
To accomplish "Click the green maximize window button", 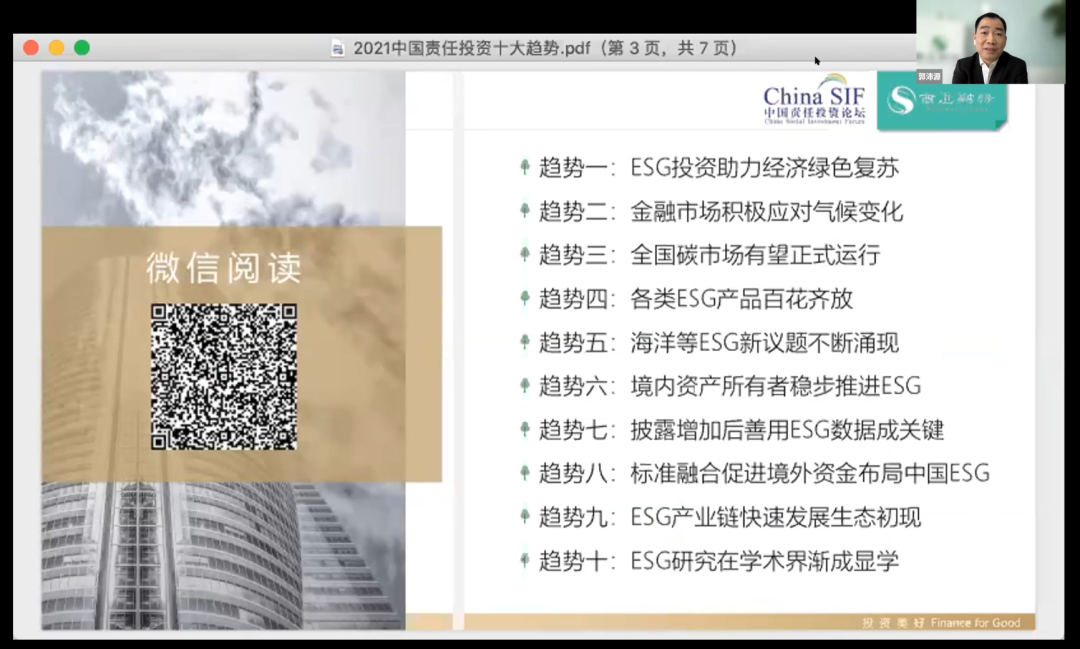I will [x=82, y=48].
